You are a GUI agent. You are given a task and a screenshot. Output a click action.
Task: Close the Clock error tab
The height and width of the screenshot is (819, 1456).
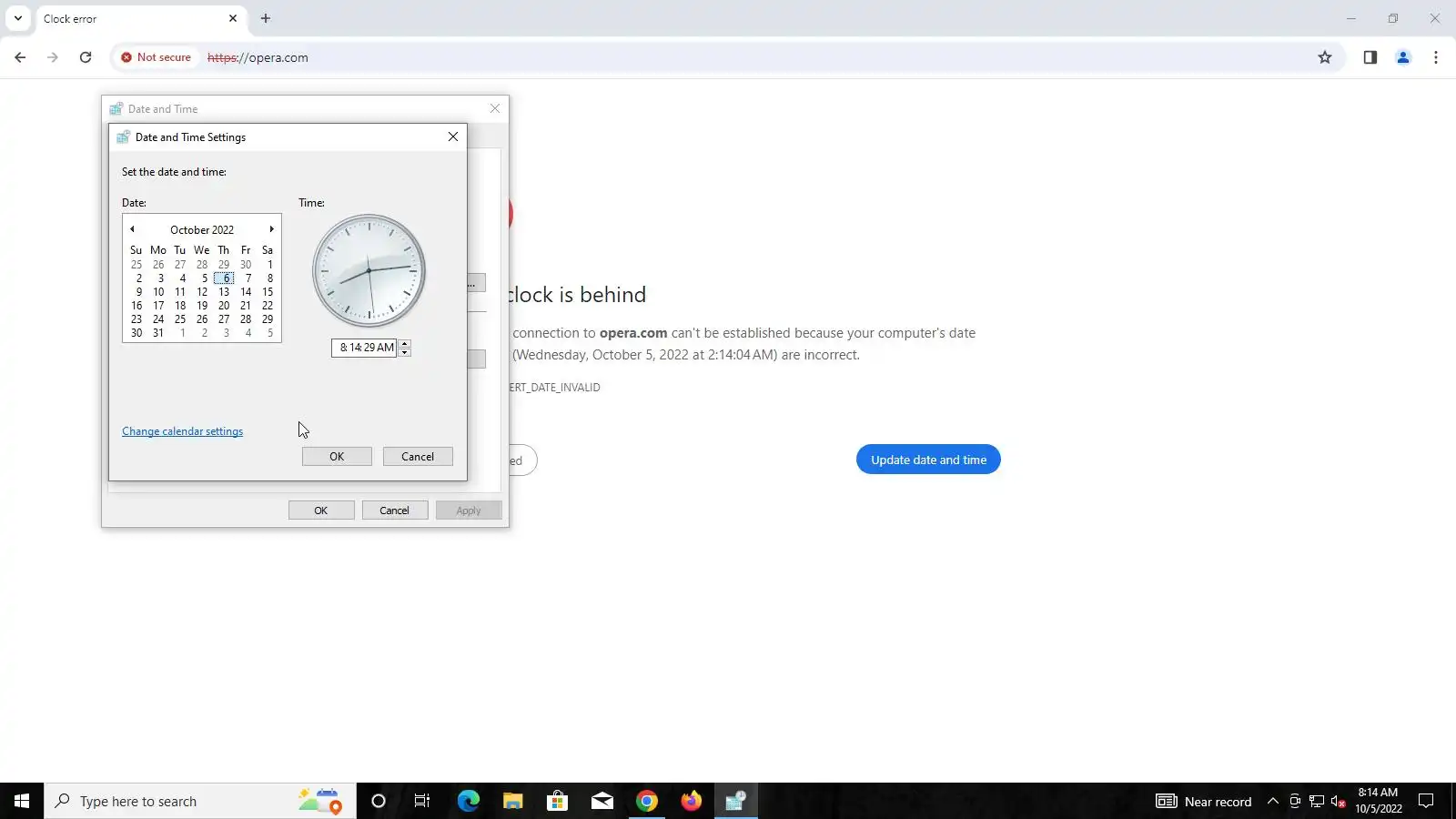233,18
